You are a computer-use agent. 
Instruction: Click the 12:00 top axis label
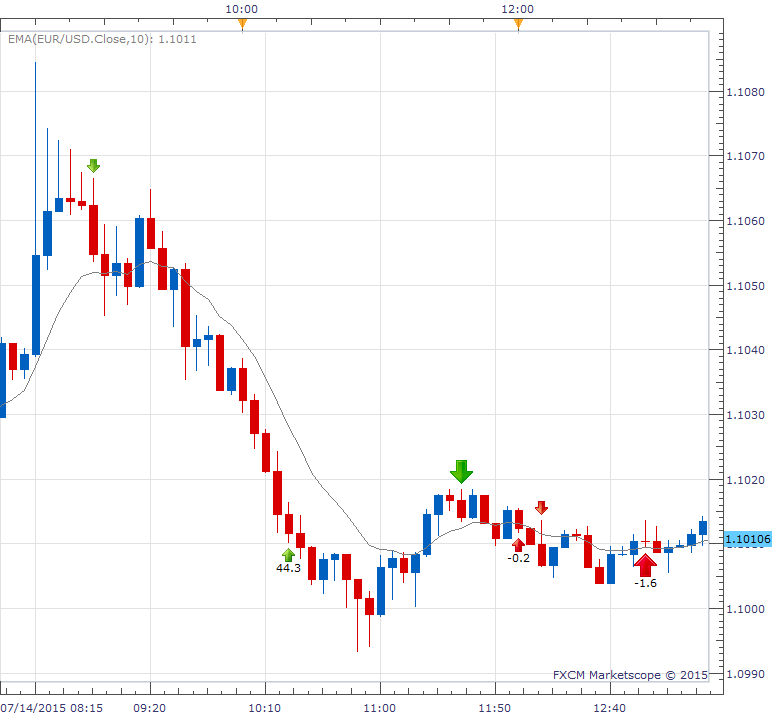pos(518,9)
